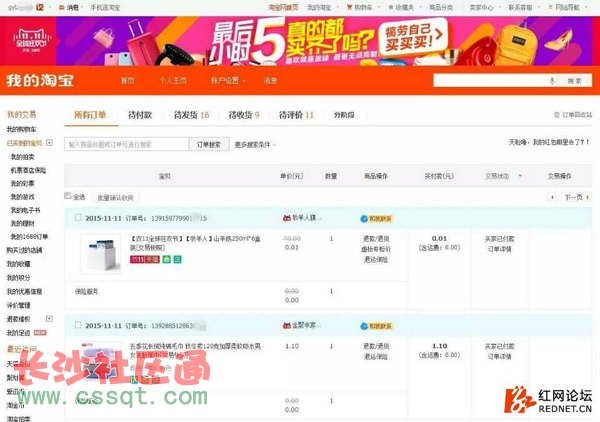Click the 双11 badge under the 山羊奶 product
600x422 pixels.
tap(137, 259)
